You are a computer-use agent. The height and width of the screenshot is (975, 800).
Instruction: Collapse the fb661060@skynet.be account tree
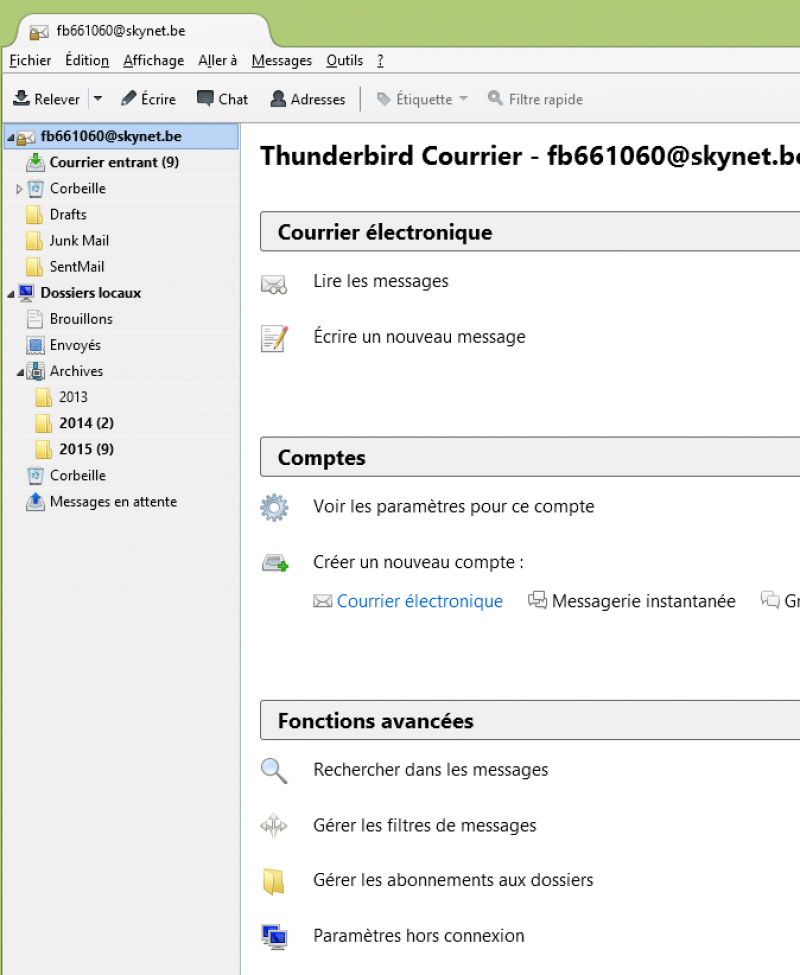coord(11,137)
